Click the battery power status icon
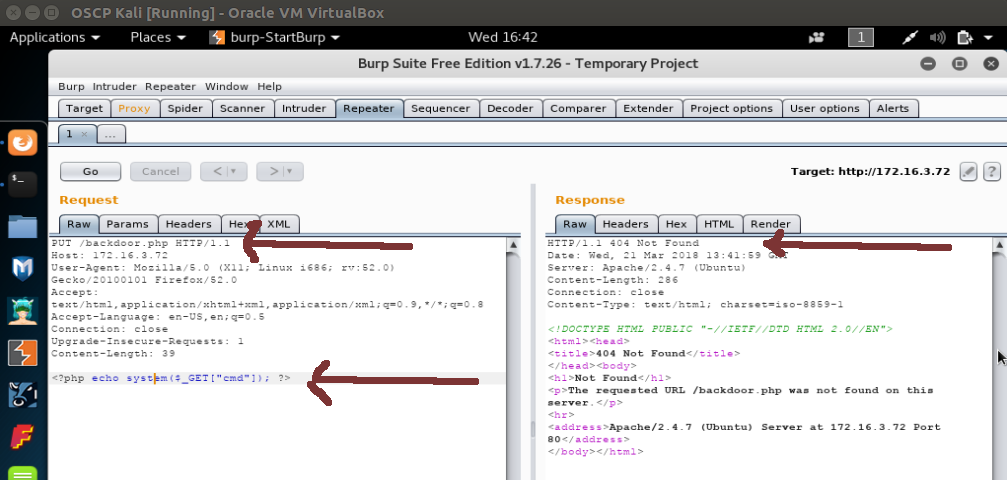This screenshot has height=480, width=1007. 965,37
